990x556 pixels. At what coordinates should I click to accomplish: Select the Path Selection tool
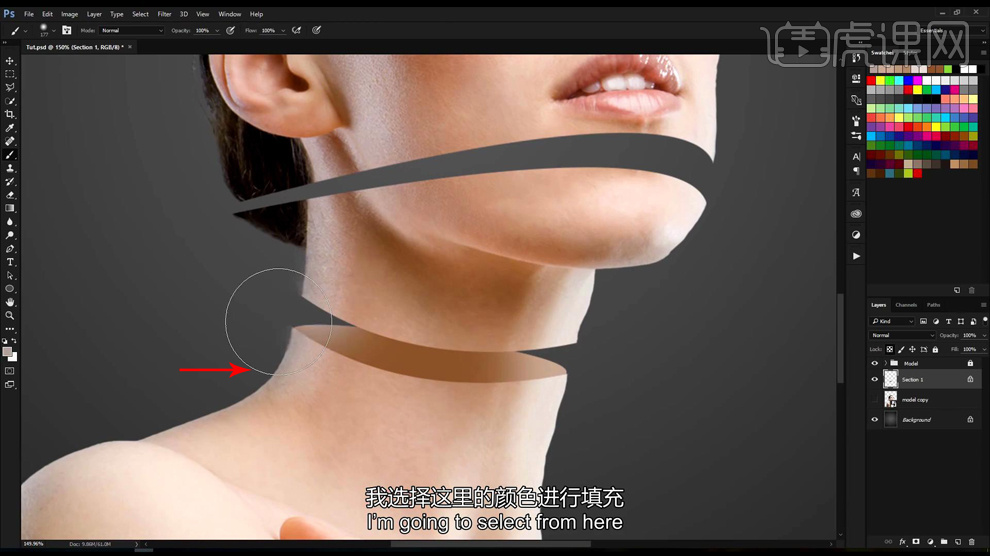click(9, 276)
